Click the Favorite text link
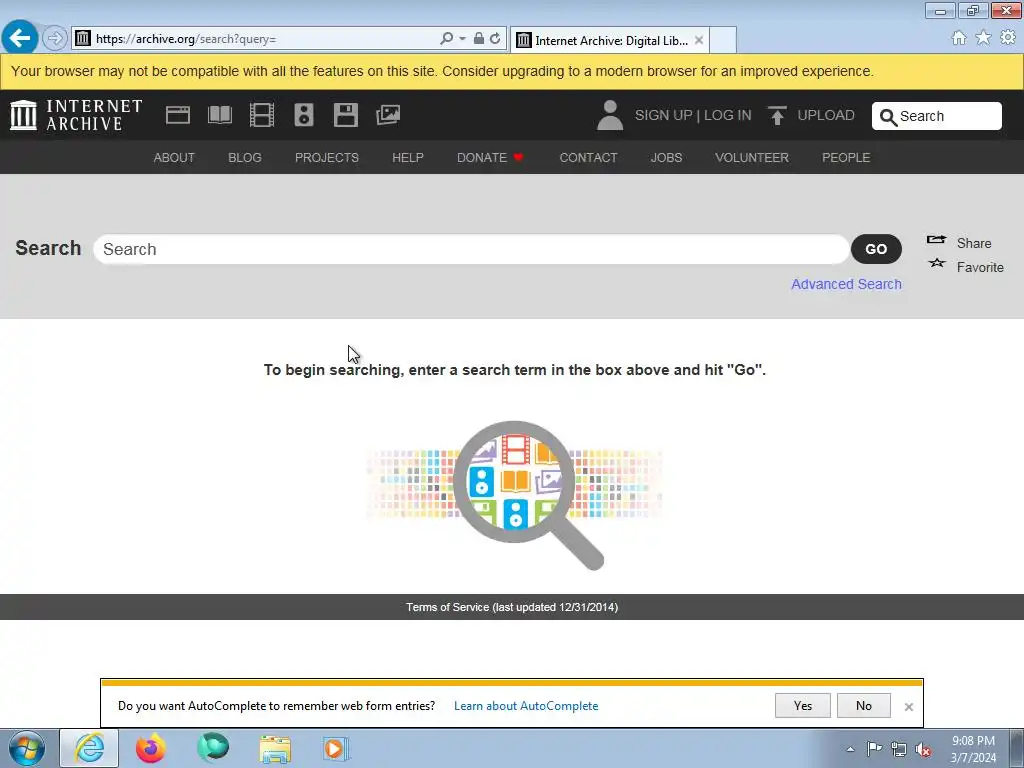 [980, 267]
